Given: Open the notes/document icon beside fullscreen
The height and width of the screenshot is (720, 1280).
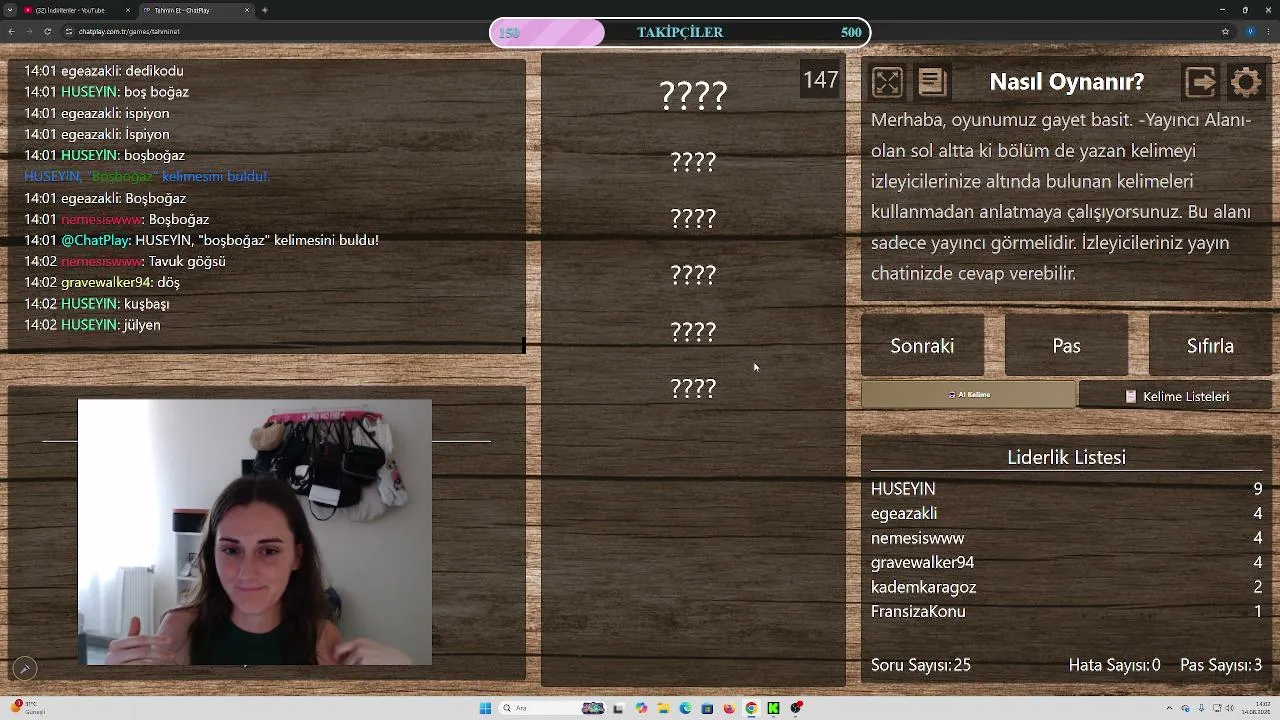Looking at the screenshot, I should click(932, 82).
